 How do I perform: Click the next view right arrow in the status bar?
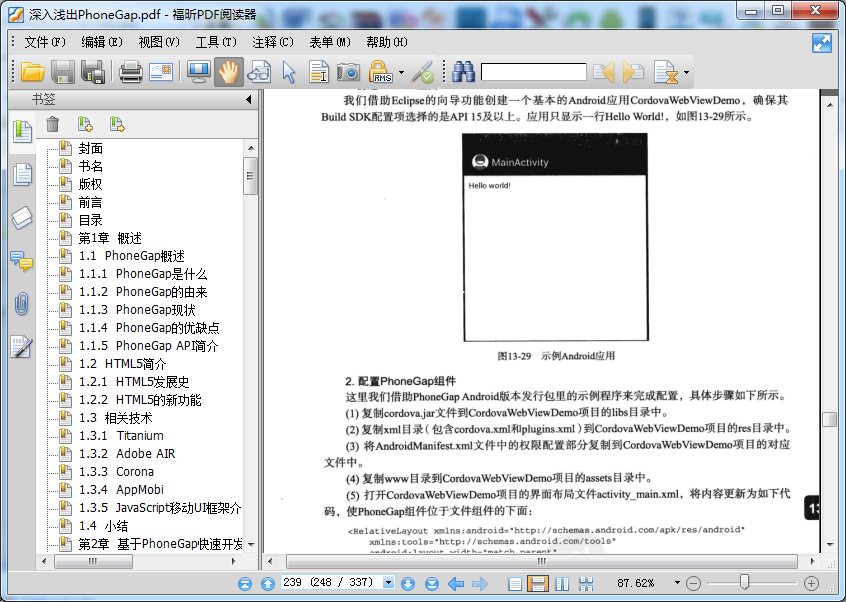click(480, 583)
